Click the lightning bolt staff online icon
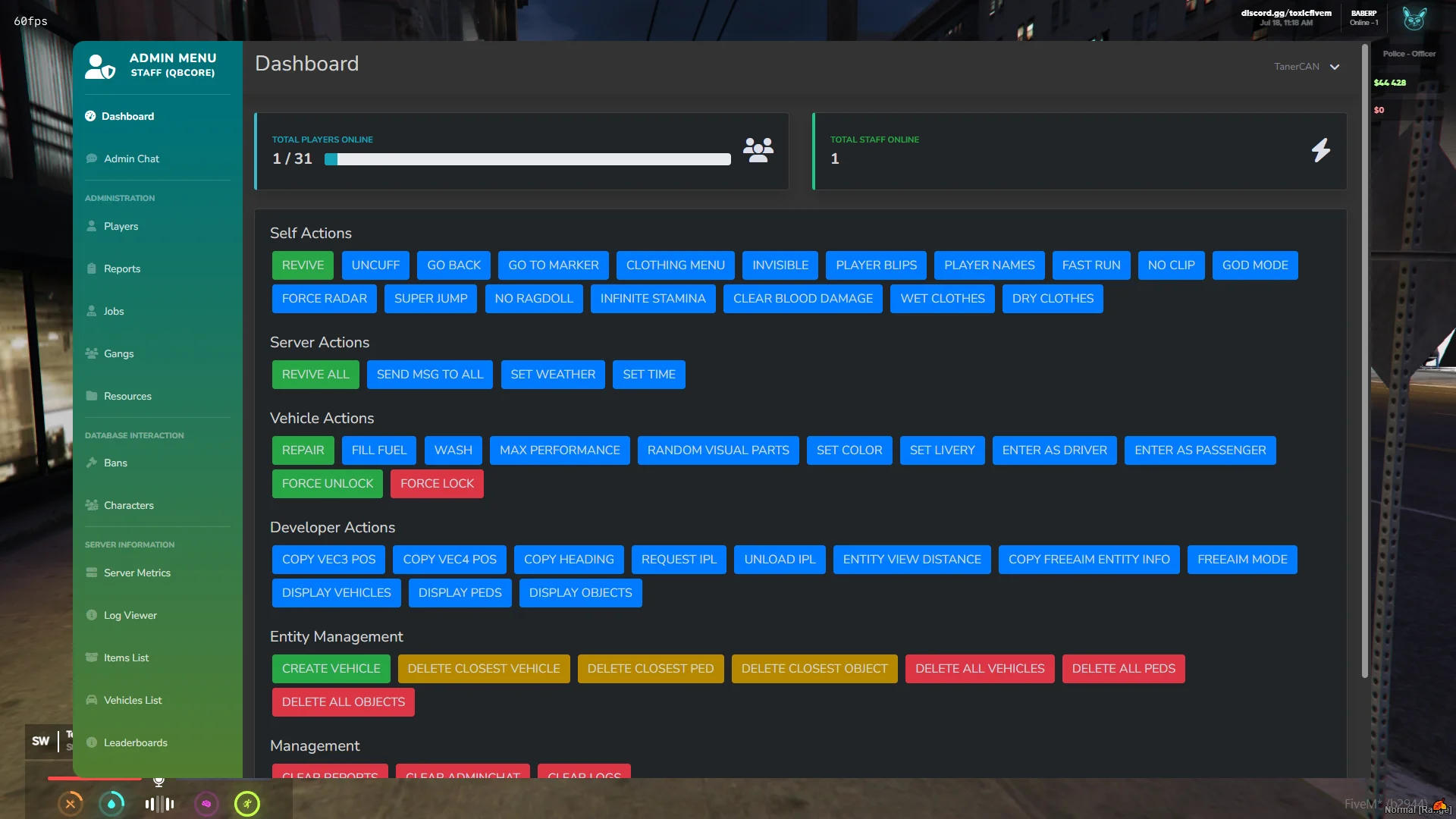Image resolution: width=1456 pixels, height=819 pixels. click(x=1320, y=150)
